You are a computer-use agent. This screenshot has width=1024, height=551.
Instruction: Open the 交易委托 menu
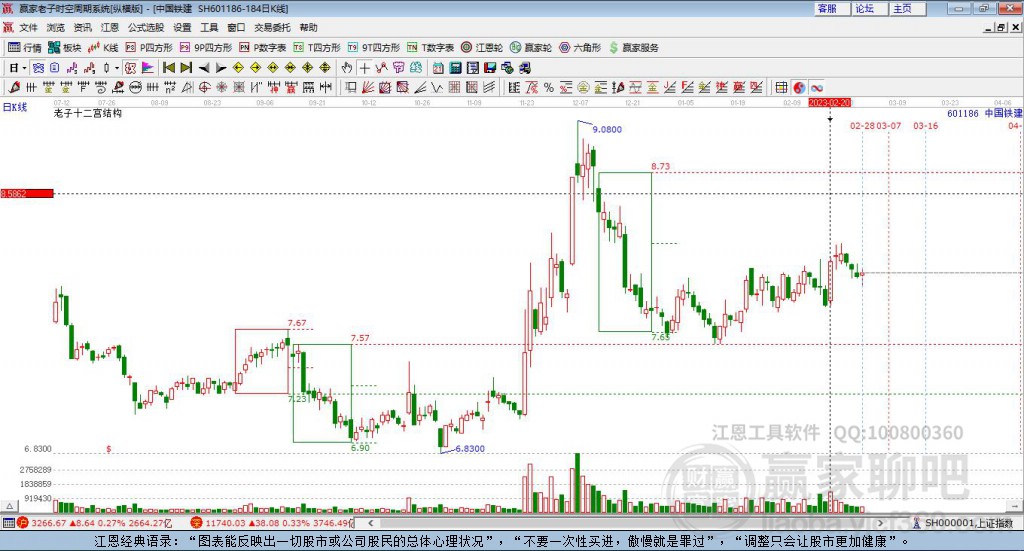tap(272, 27)
